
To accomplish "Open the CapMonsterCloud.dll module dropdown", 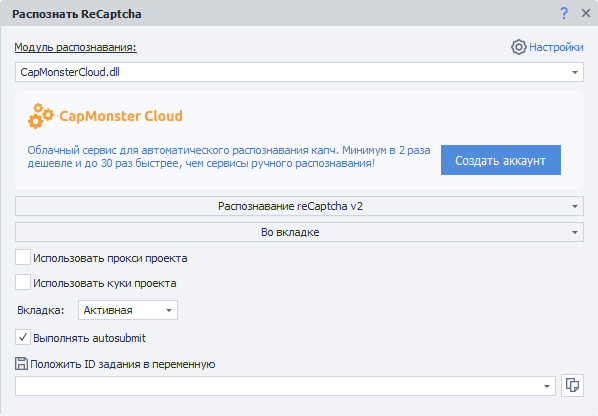I will click(x=299, y=72).
